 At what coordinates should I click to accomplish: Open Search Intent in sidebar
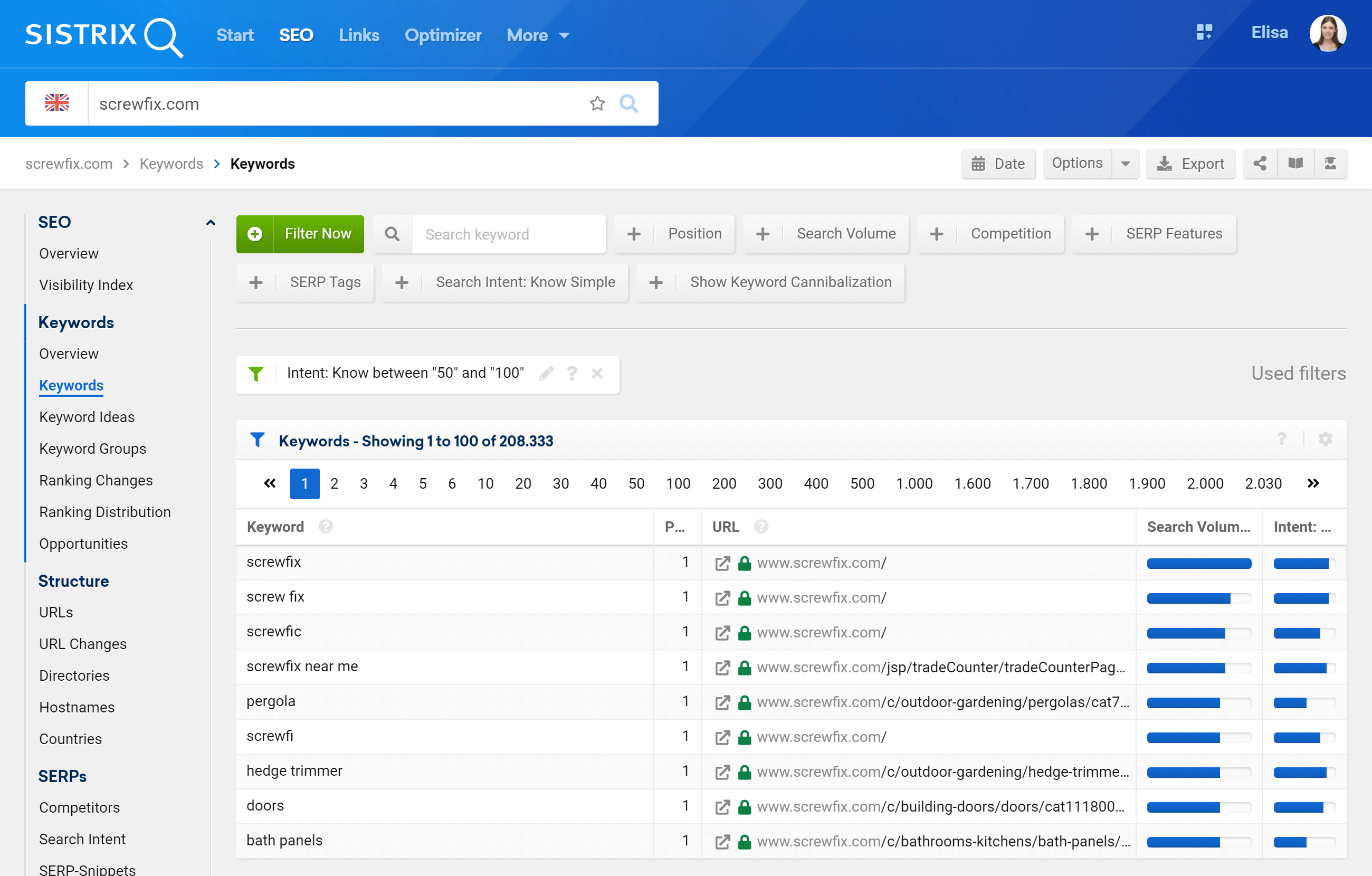point(82,840)
